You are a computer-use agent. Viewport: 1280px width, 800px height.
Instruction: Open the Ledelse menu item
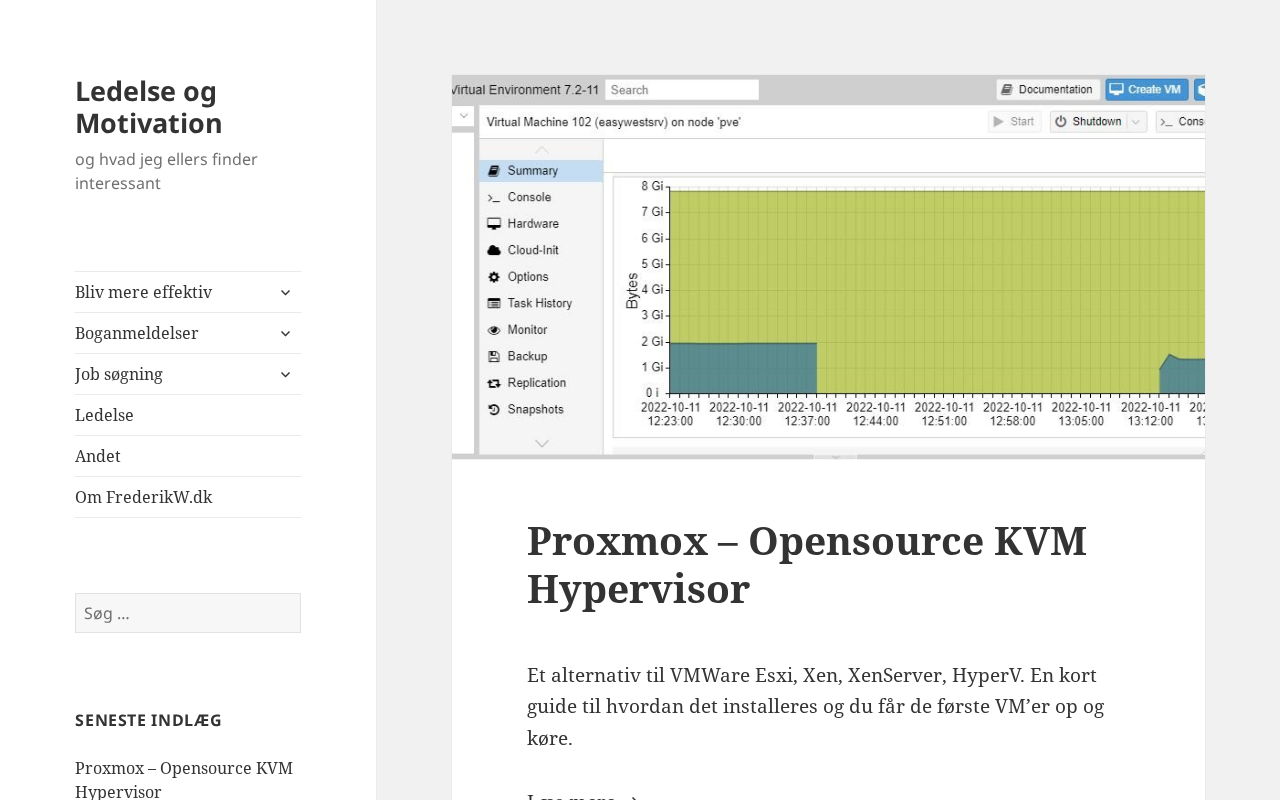click(104, 415)
